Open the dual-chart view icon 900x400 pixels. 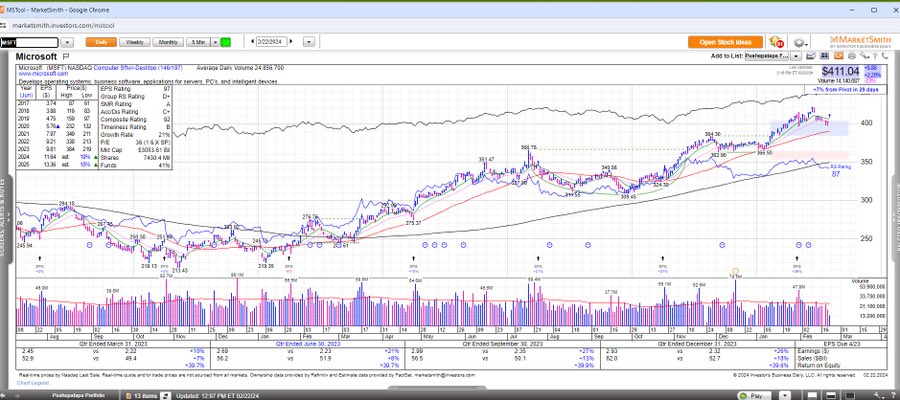pos(824,56)
